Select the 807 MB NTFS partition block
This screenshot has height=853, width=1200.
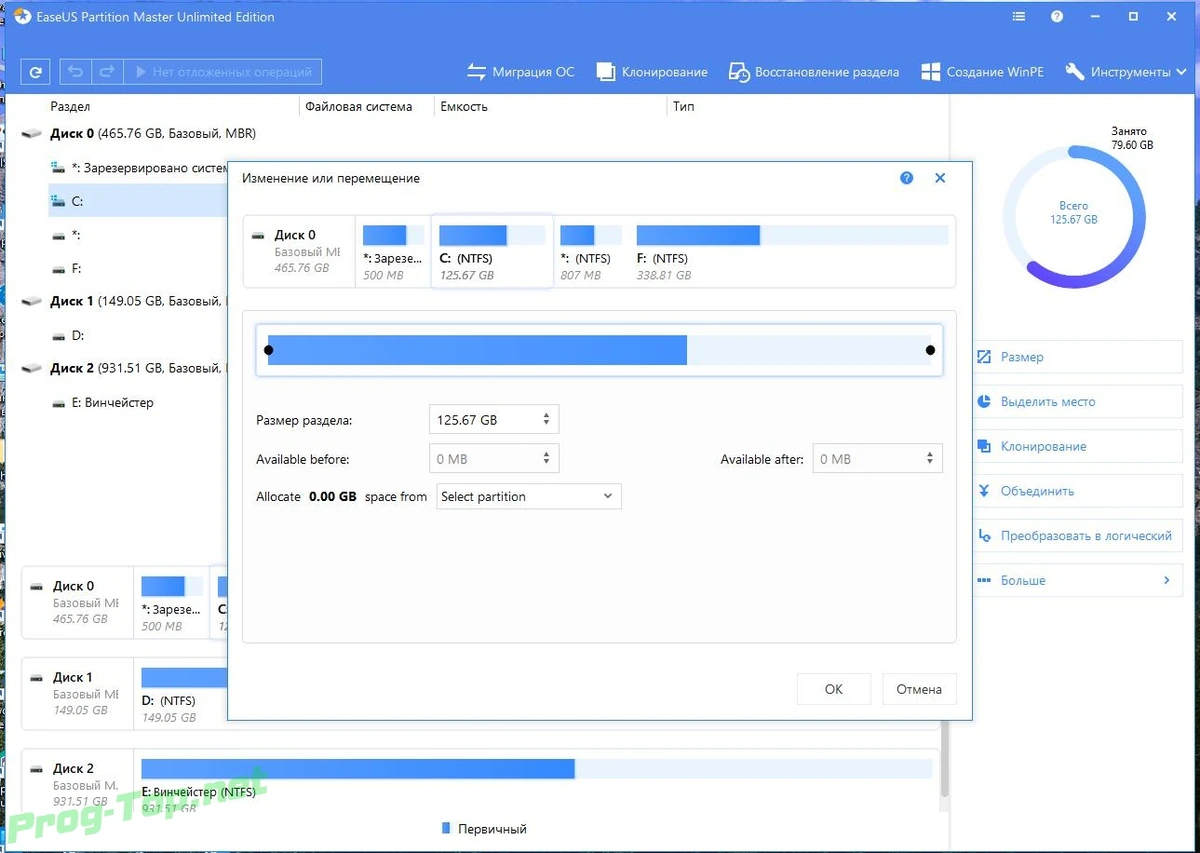pos(591,252)
